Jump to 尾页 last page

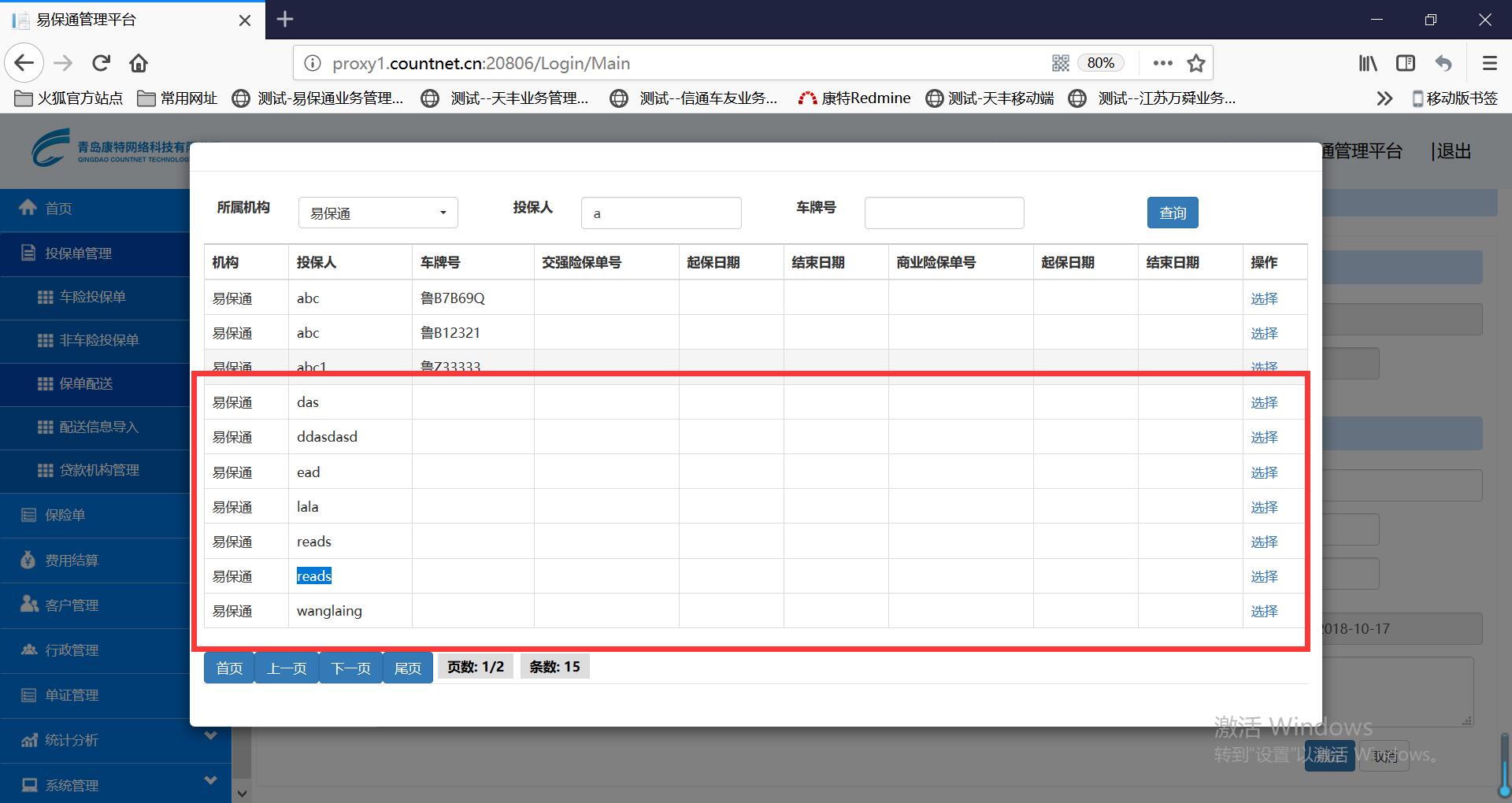(x=407, y=668)
